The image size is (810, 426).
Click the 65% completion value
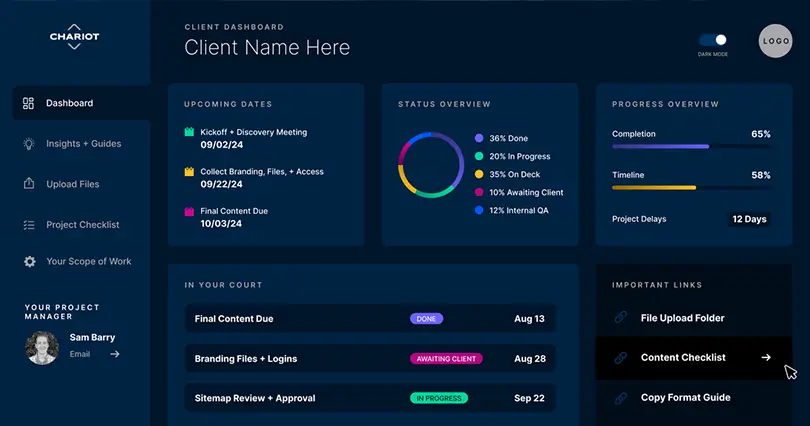760,134
